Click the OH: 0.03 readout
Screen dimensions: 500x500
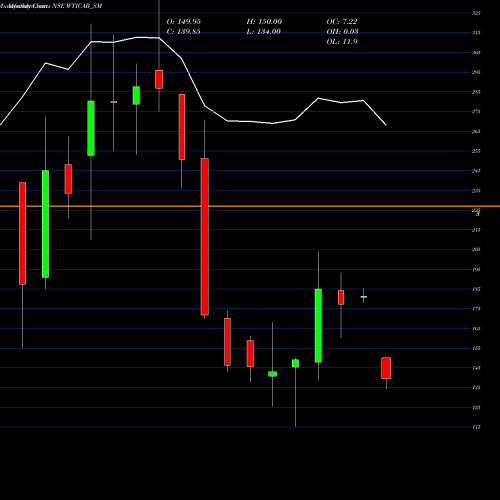[x=343, y=32]
